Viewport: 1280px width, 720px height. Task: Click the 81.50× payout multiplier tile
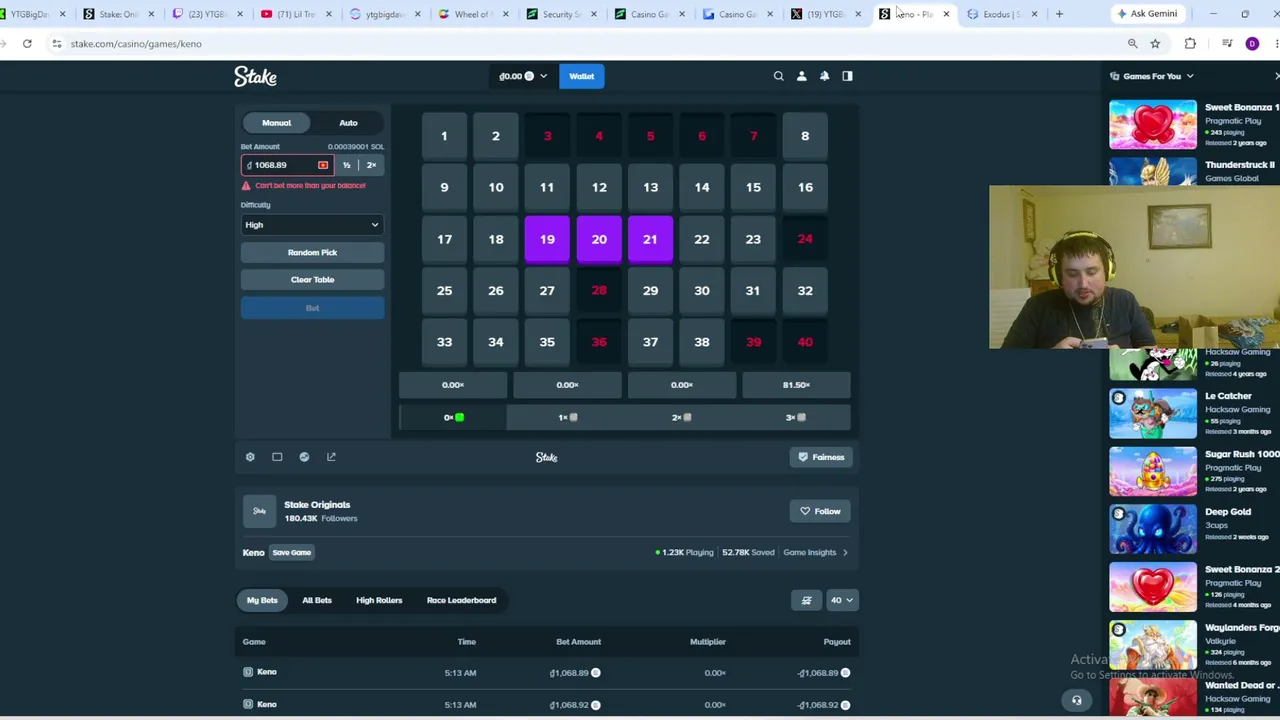(x=796, y=385)
